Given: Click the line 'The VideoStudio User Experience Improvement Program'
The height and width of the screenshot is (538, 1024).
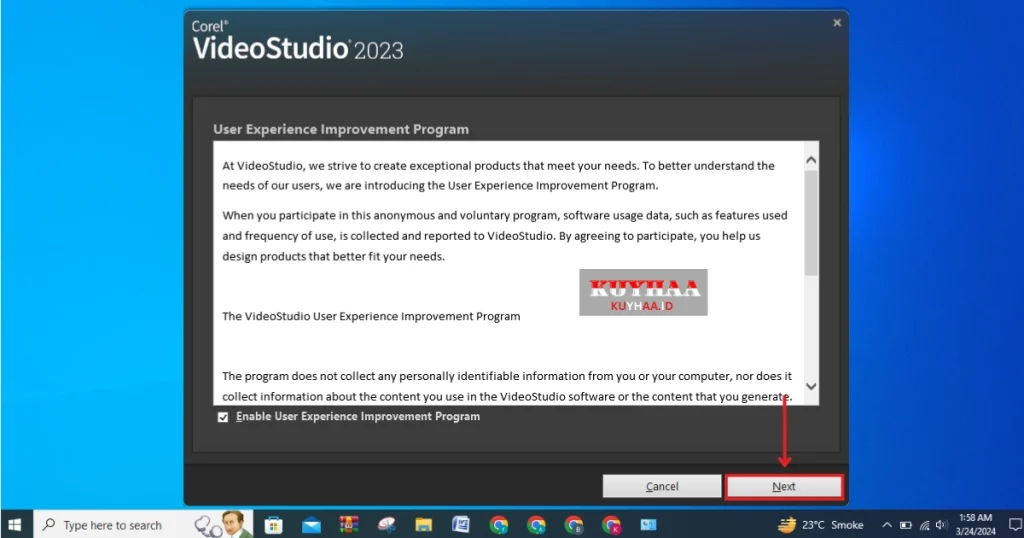Looking at the screenshot, I should point(371,317).
